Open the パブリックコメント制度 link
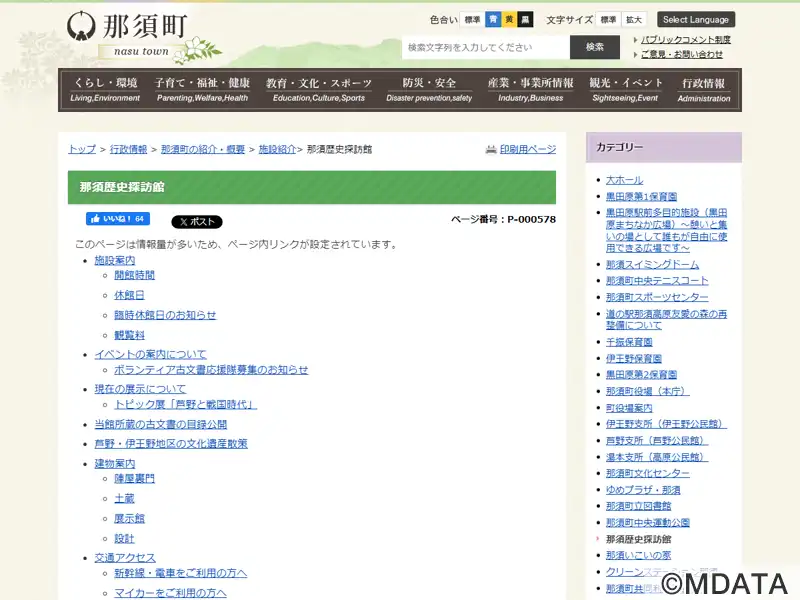 point(685,40)
